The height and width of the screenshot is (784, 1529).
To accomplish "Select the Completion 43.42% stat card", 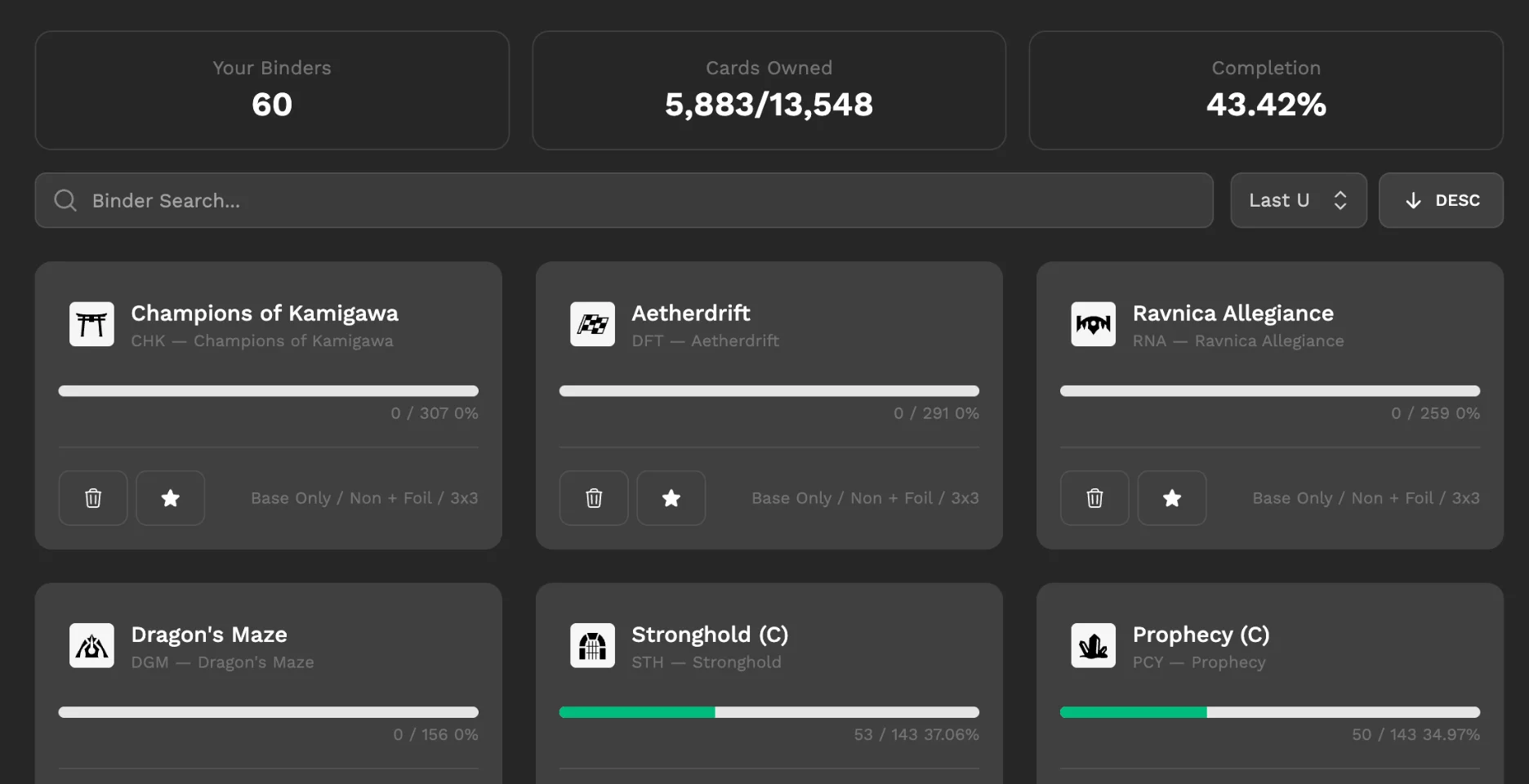I will [1266, 91].
